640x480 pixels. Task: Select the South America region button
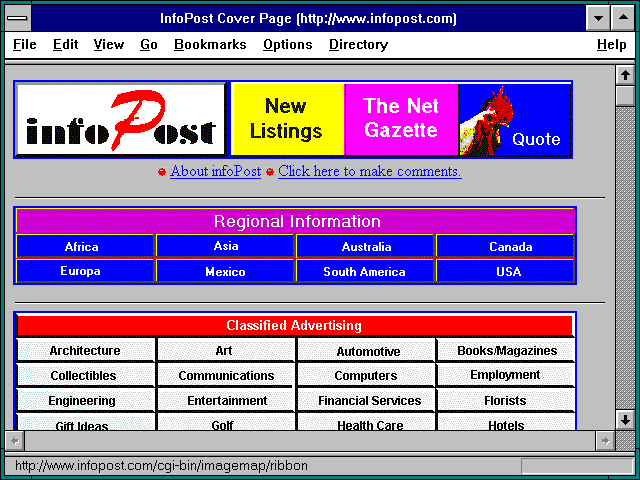pos(365,271)
